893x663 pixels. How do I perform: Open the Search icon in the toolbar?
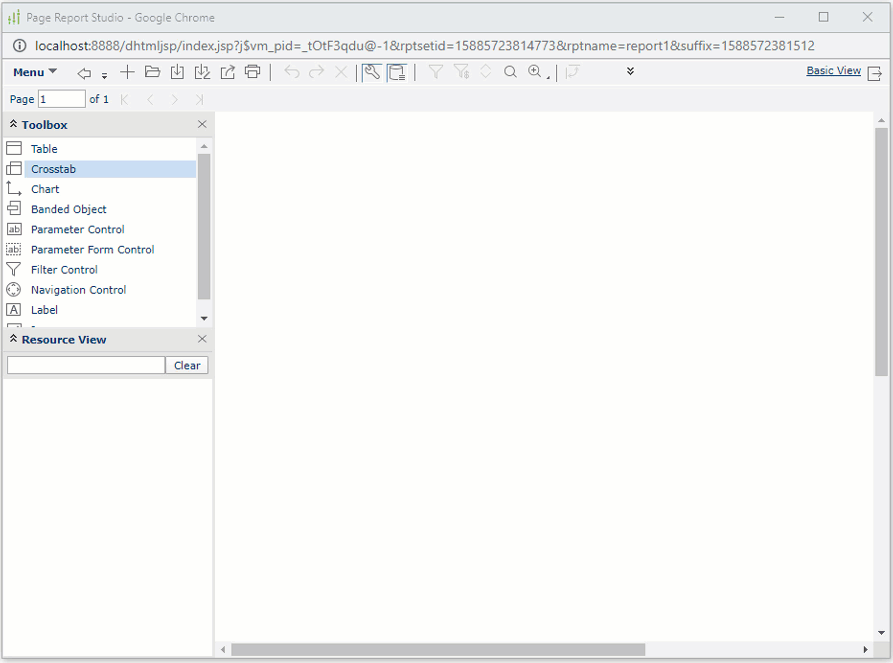pyautogui.click(x=509, y=72)
